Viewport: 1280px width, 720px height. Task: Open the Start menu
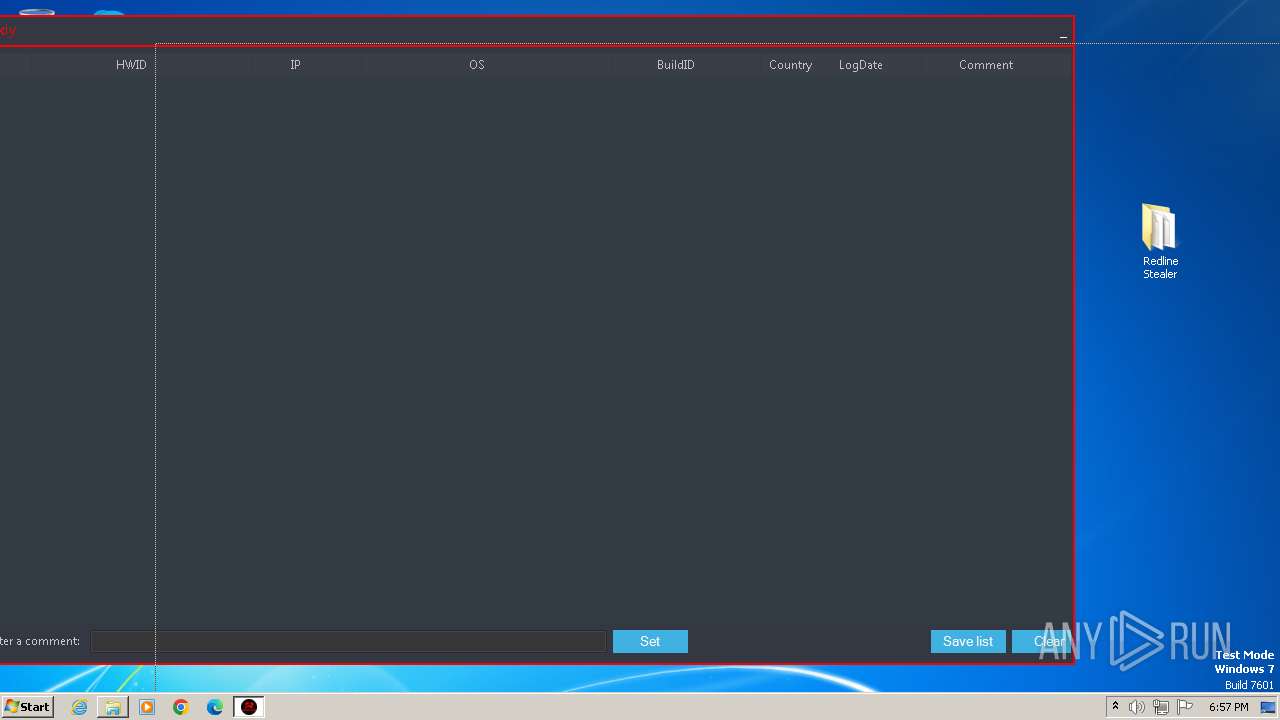(27, 707)
